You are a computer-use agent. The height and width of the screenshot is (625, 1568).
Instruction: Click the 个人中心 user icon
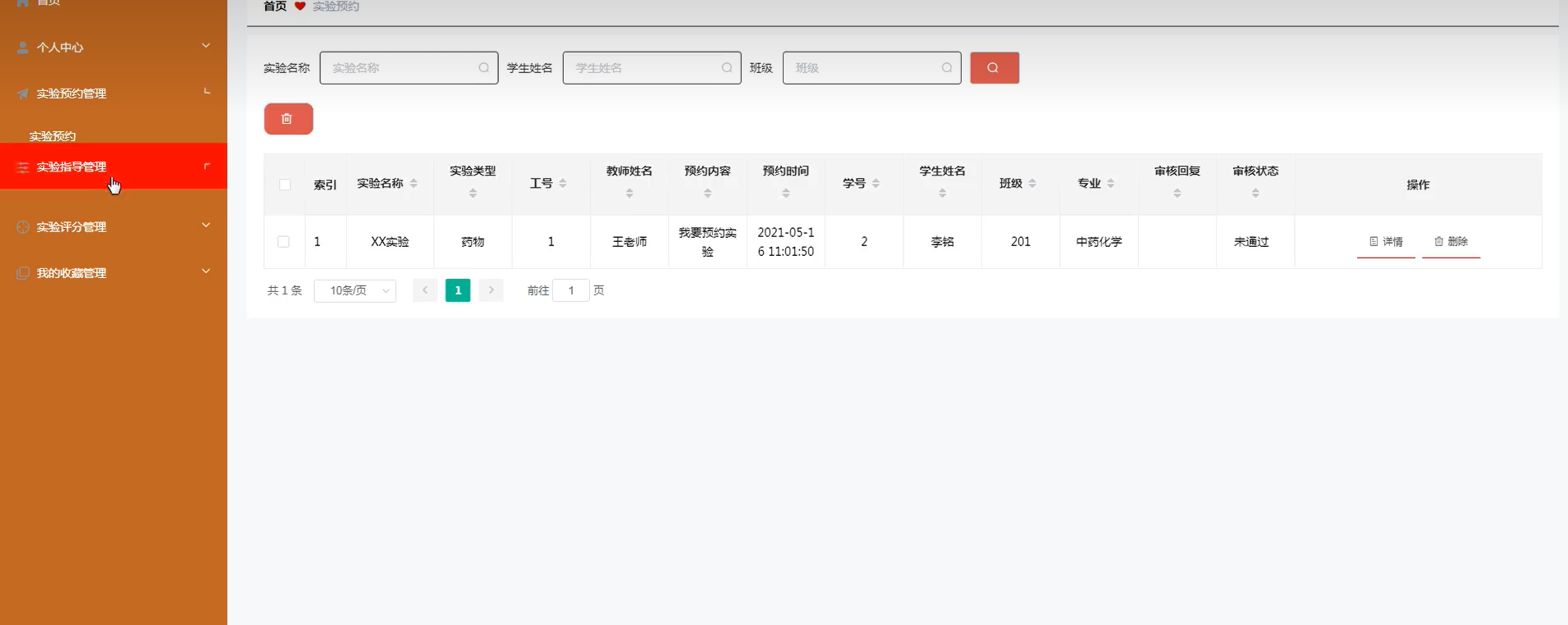(x=23, y=48)
